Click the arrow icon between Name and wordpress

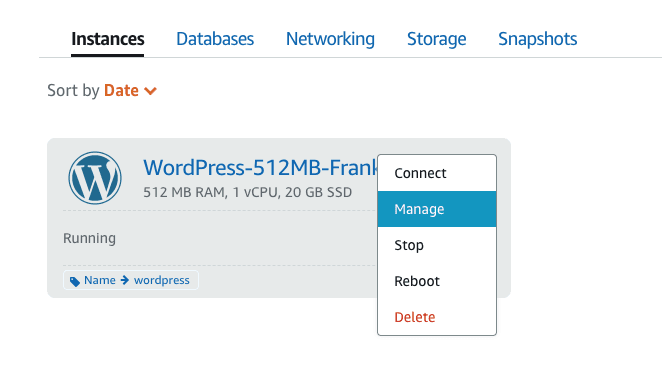tap(125, 280)
